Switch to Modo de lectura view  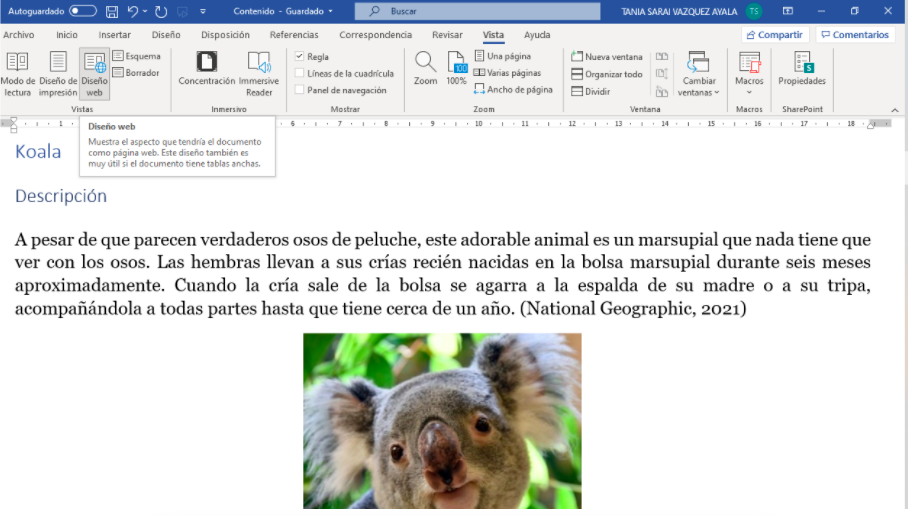[17, 74]
